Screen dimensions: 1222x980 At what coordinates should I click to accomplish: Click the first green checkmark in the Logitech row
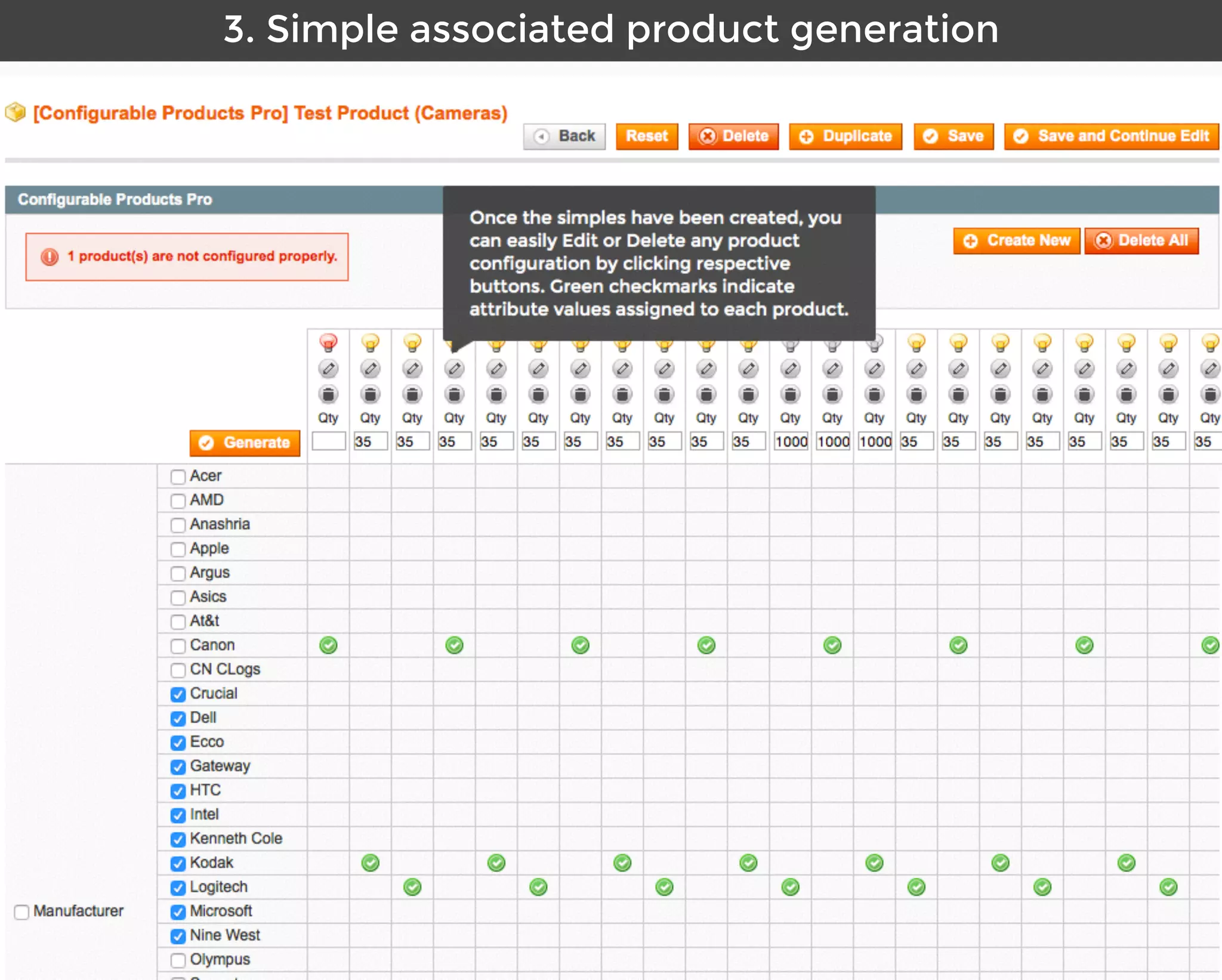pos(412,887)
